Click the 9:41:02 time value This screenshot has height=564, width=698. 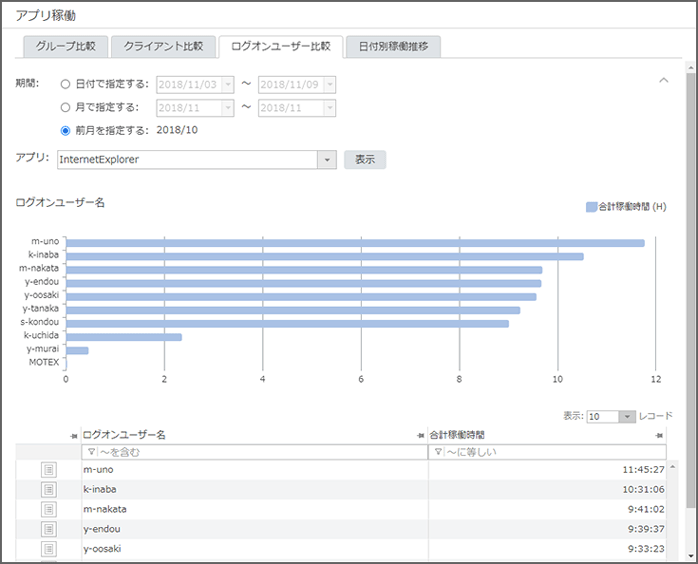[646, 509]
